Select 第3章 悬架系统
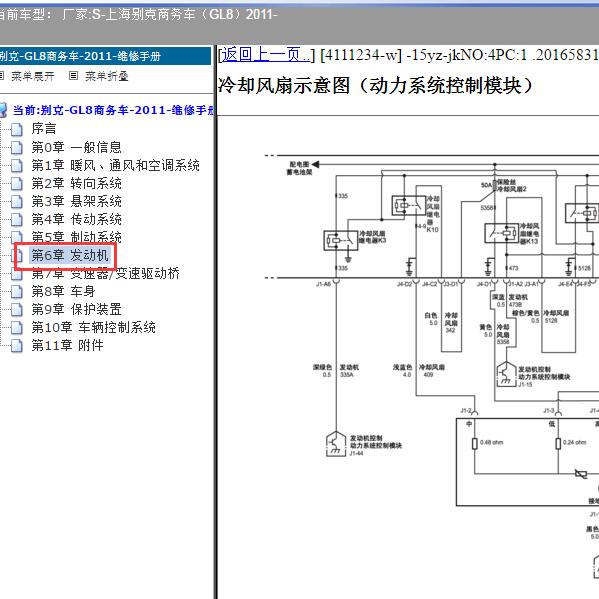Screen dimensions: 599x599 [x=76, y=201]
